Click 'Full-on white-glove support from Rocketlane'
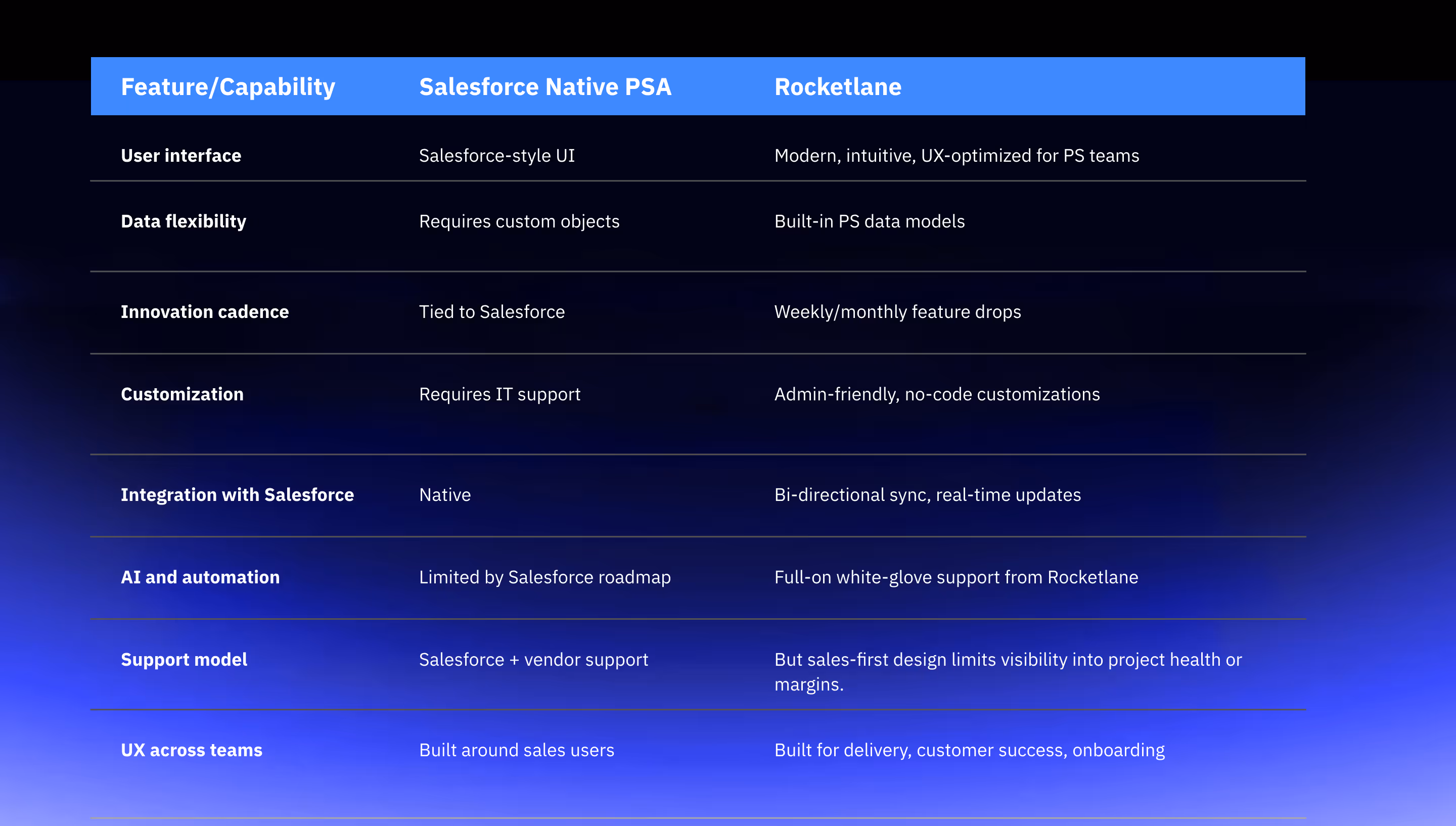Screen dimensions: 1456x826 [955, 577]
